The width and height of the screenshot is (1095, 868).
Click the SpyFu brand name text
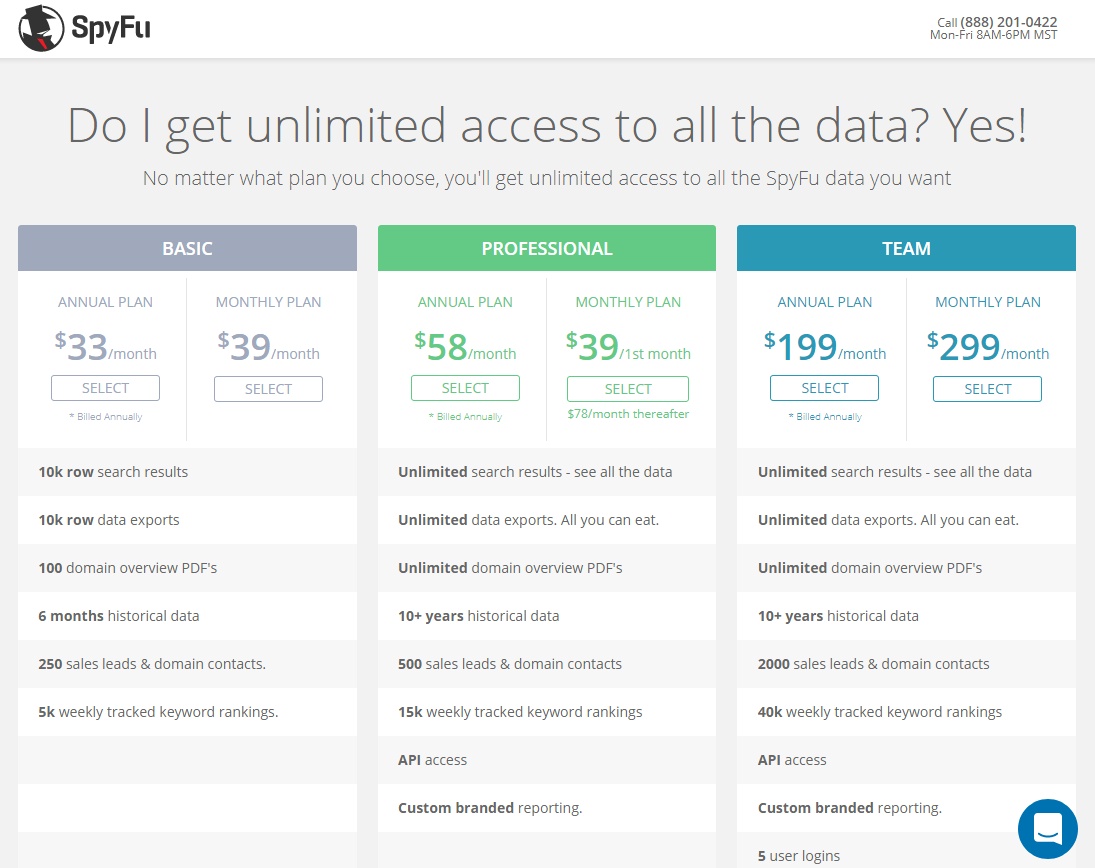[x=110, y=29]
